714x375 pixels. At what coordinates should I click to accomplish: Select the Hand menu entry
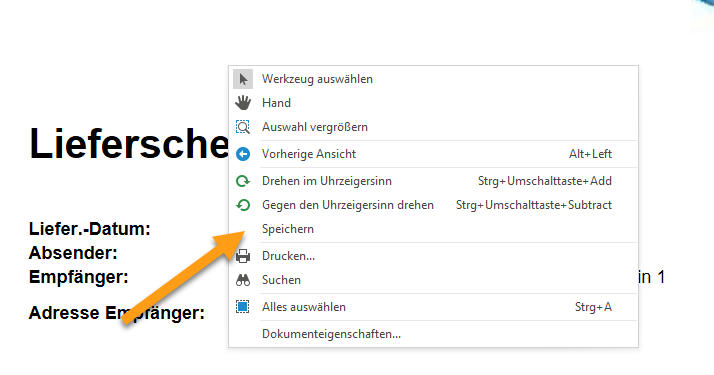click(x=433, y=103)
